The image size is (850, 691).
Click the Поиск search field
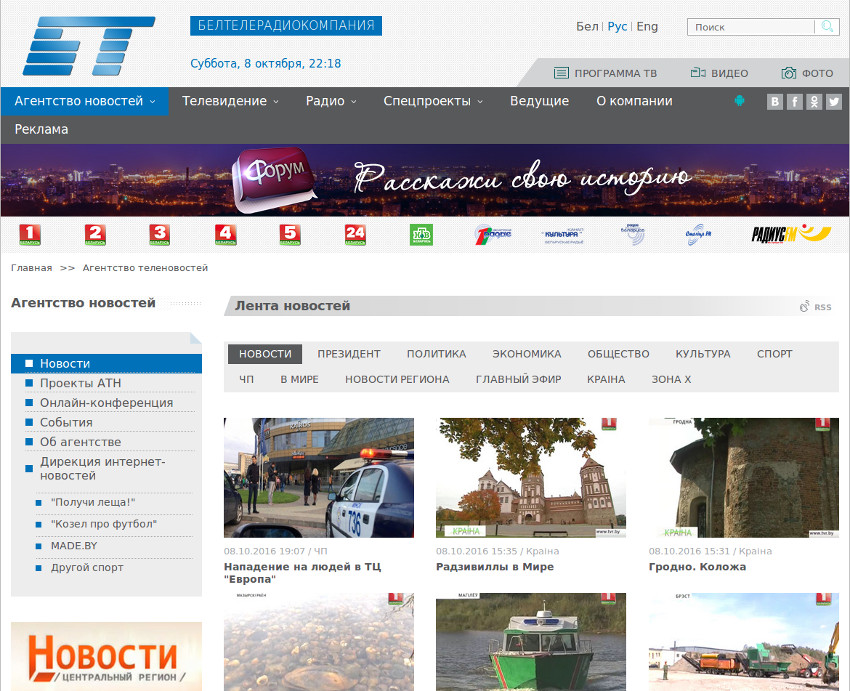click(751, 27)
